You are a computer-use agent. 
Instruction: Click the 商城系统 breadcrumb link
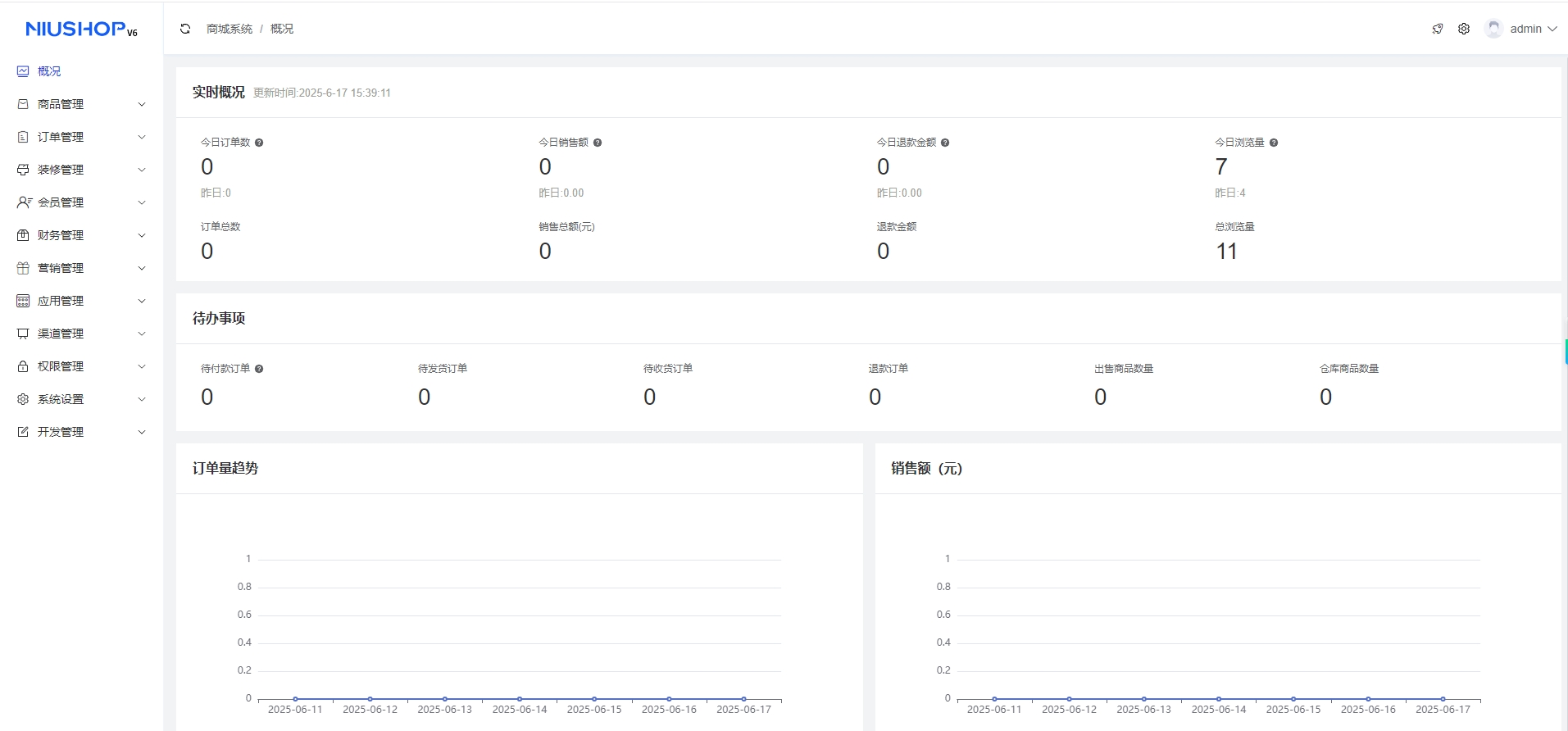(230, 29)
